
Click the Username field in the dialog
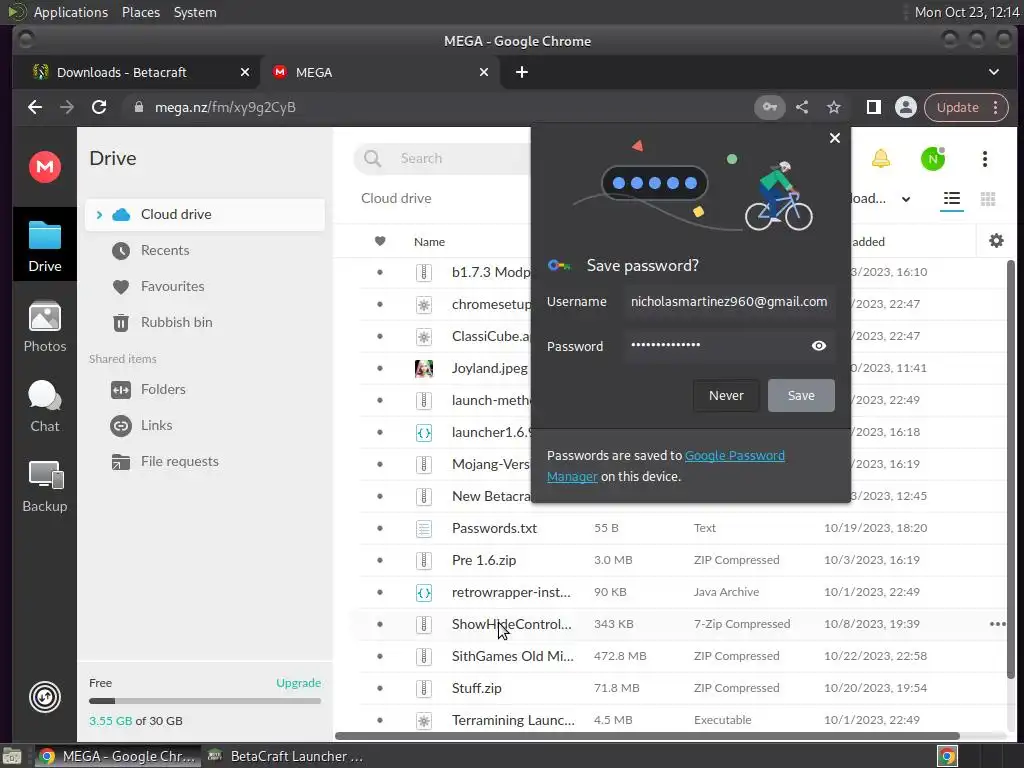[729, 302]
